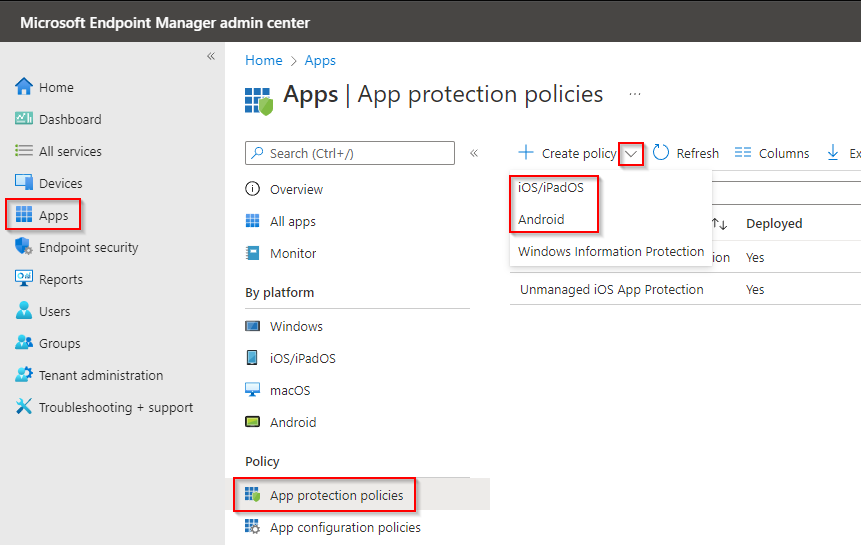Collapse the main left navigation pane

[x=211, y=56]
